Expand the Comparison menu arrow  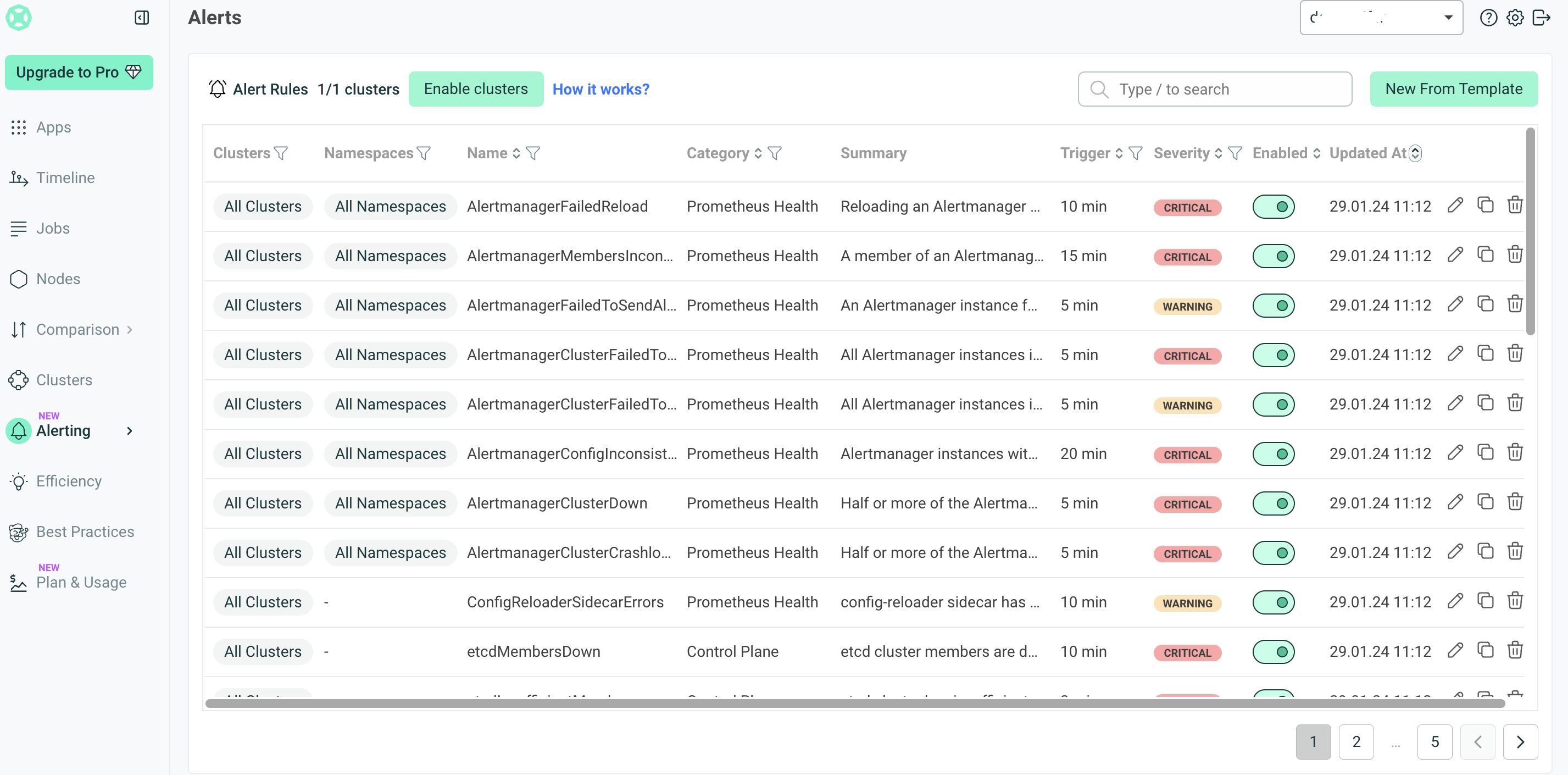tap(130, 329)
